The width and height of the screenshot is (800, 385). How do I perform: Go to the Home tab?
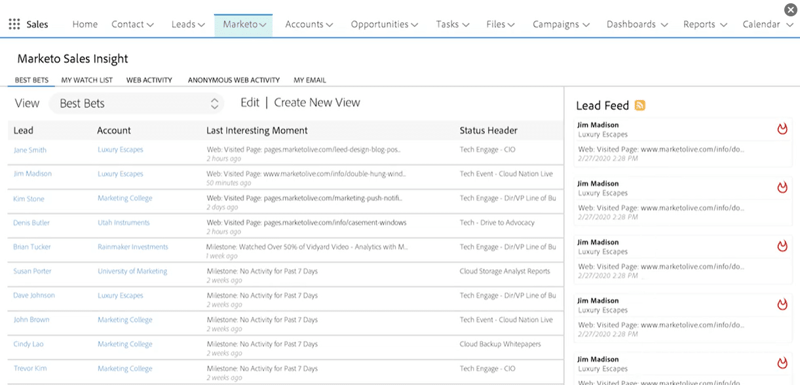click(x=85, y=24)
